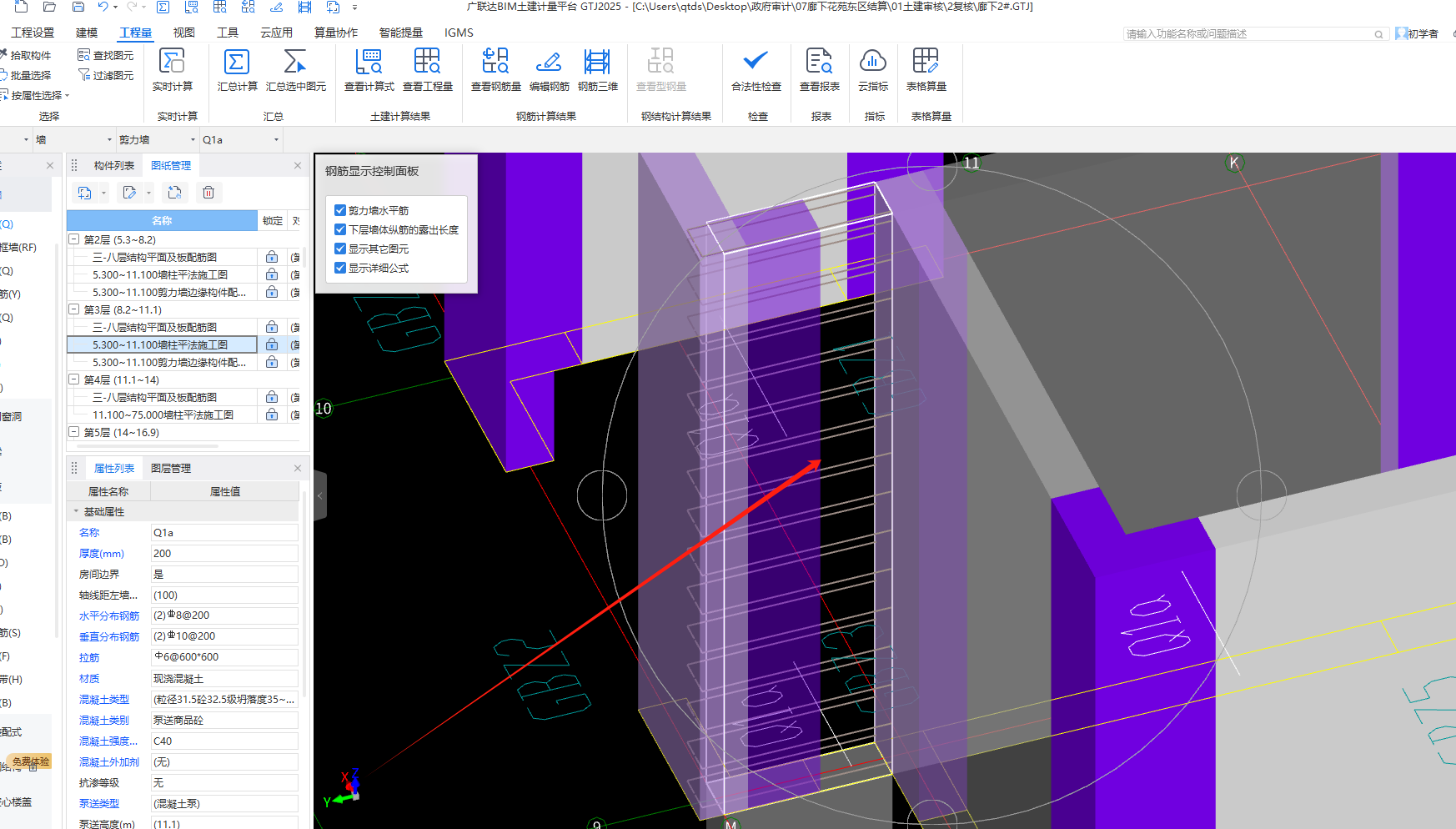Toggle 下层墙体纵筋的露出长度 checkbox
1456x829 pixels.
[x=340, y=229]
